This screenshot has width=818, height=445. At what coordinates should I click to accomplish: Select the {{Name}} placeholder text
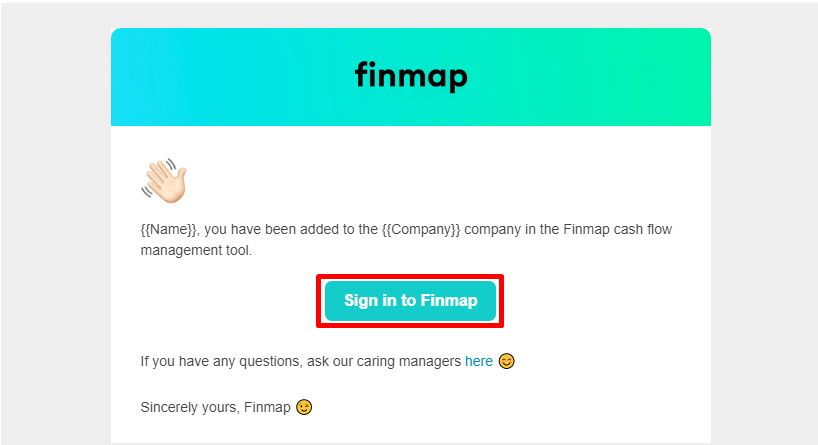[169, 230]
